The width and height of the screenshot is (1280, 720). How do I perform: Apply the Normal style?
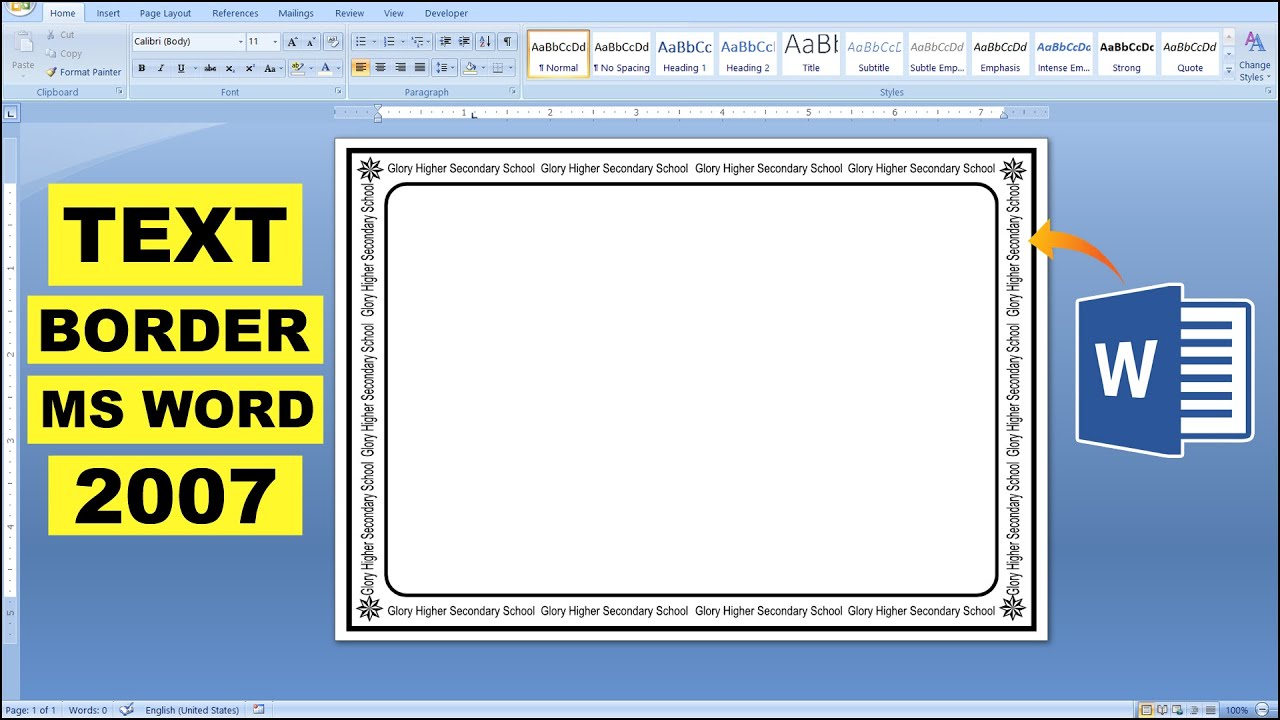tap(558, 53)
